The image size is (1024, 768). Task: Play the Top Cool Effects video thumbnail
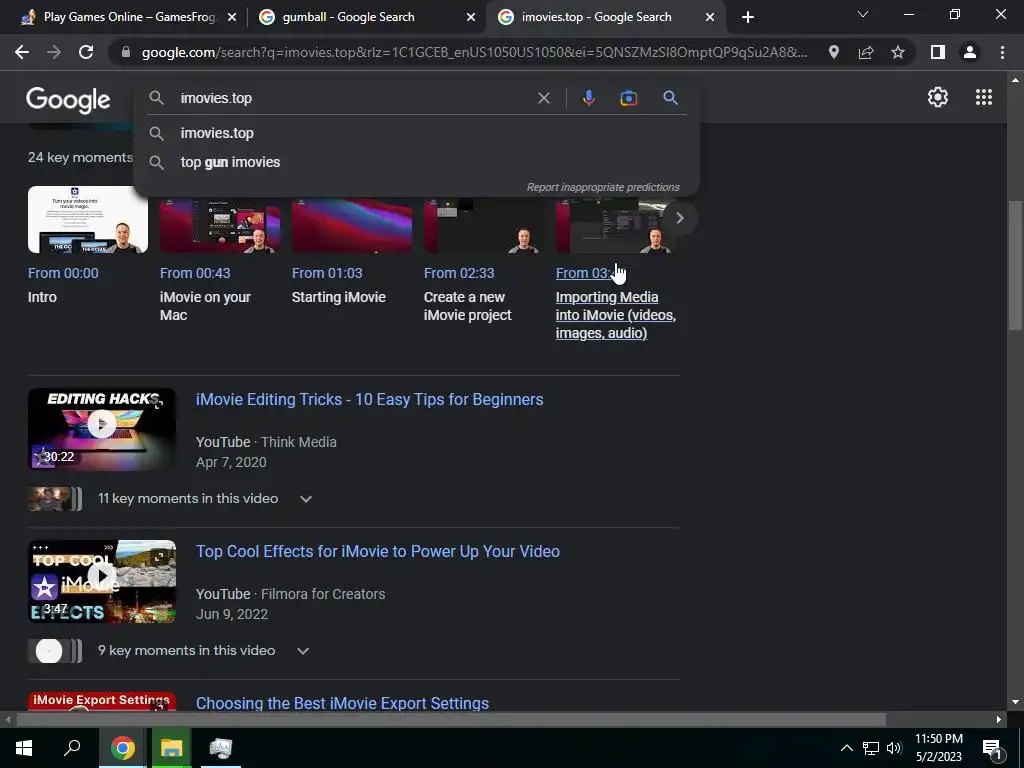[x=102, y=581]
